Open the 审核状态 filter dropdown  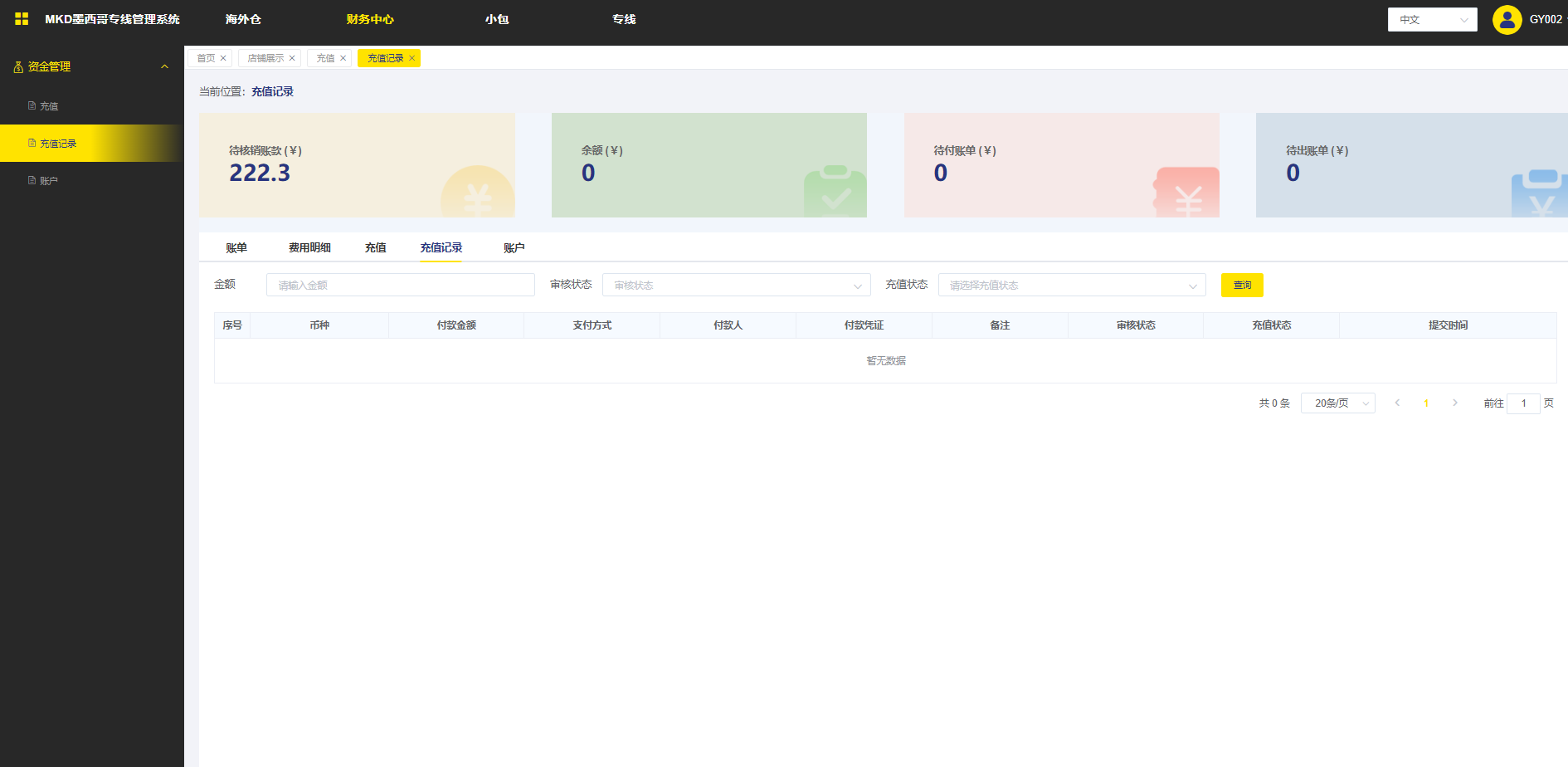pyautogui.click(x=736, y=286)
